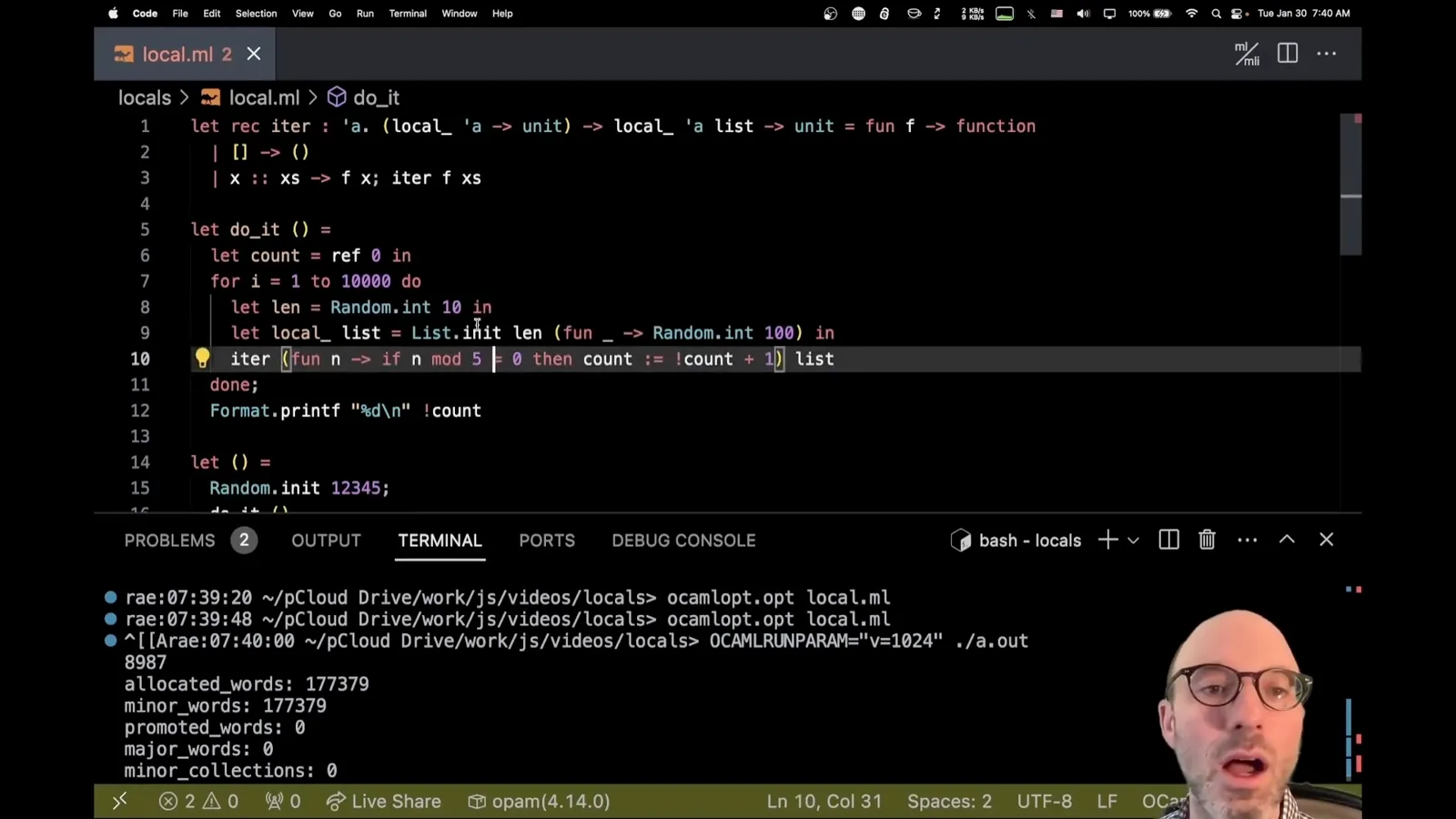1456x819 pixels.
Task: Open the Run menu
Action: click(365, 14)
